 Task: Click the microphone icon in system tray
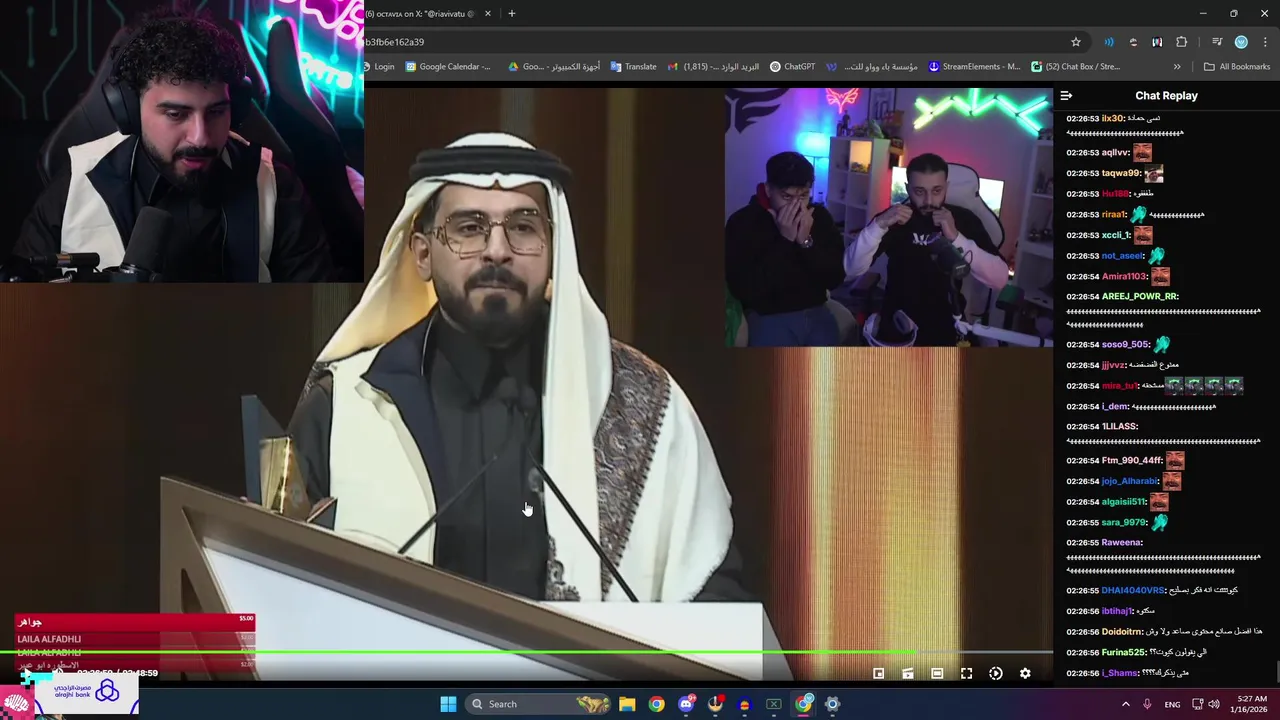1147,704
